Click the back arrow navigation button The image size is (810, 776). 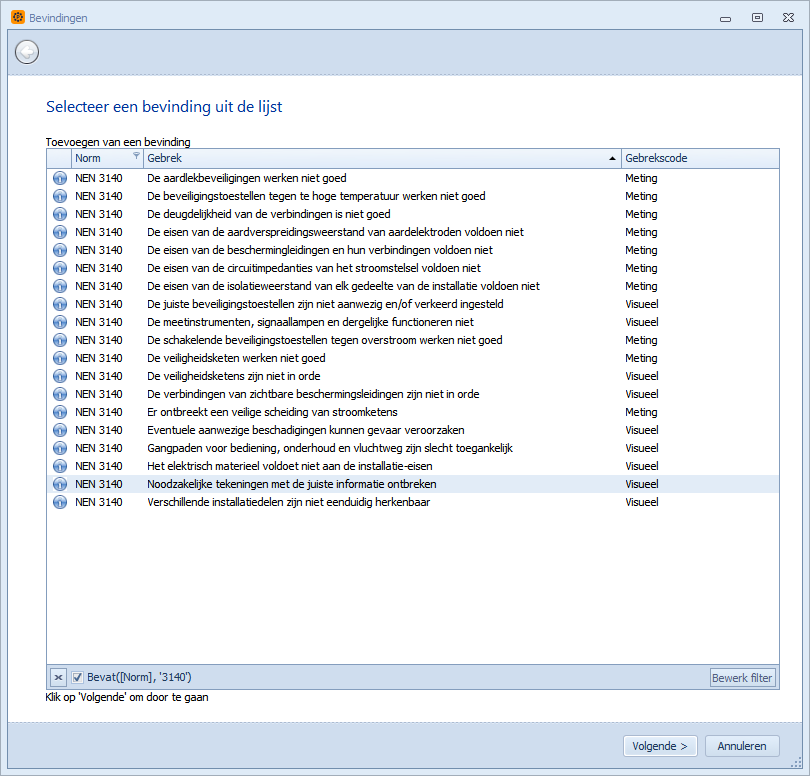pos(27,51)
